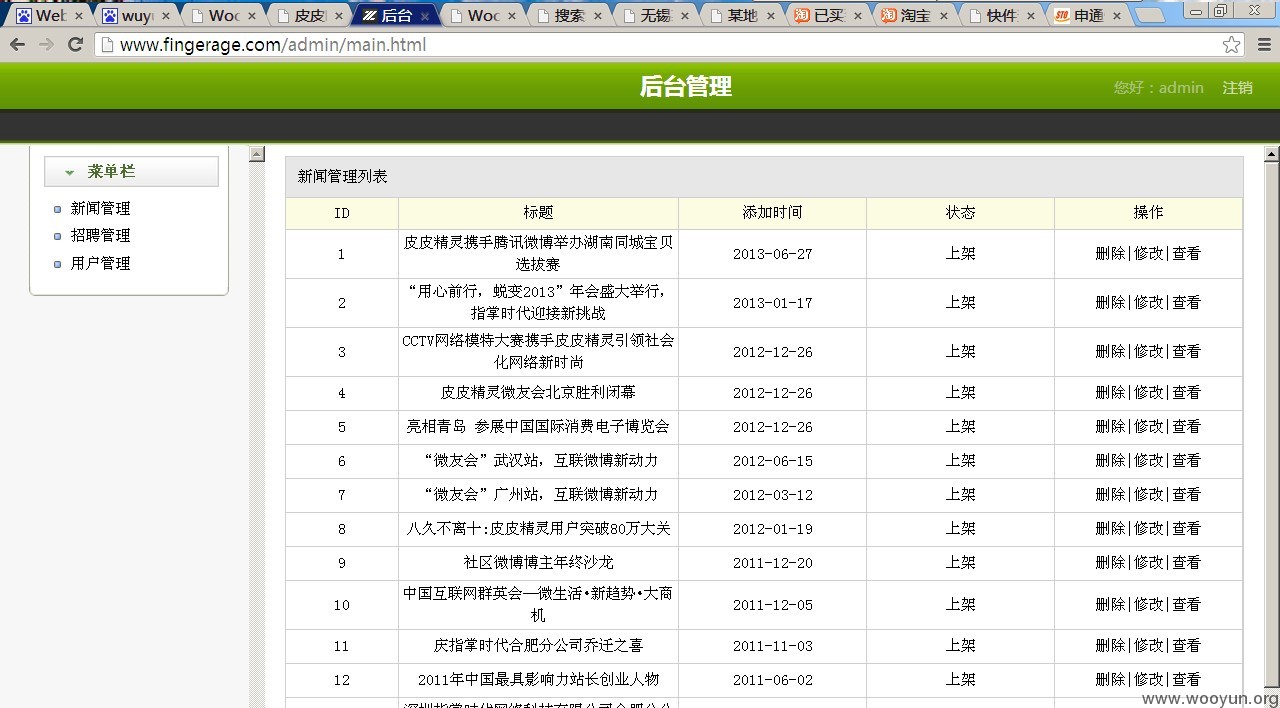The image size is (1280, 708).
Task: Click 查看 for news ID 10
Action: tap(1186, 604)
